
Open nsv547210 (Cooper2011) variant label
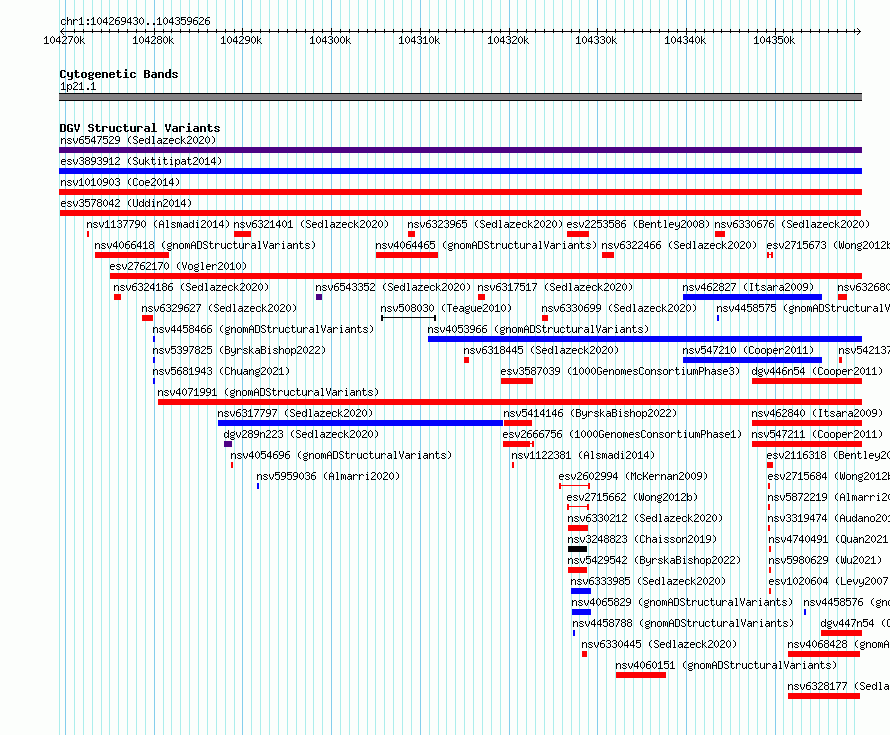pos(748,350)
